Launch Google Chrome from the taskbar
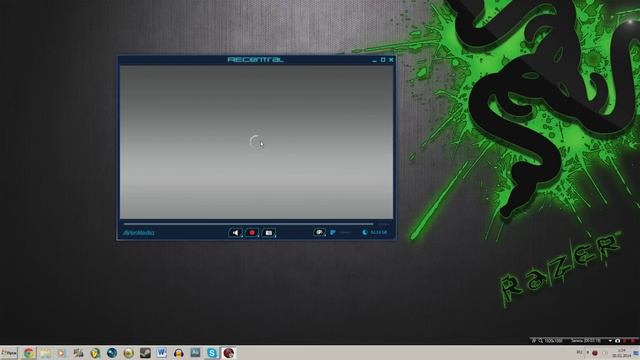 (x=29, y=353)
